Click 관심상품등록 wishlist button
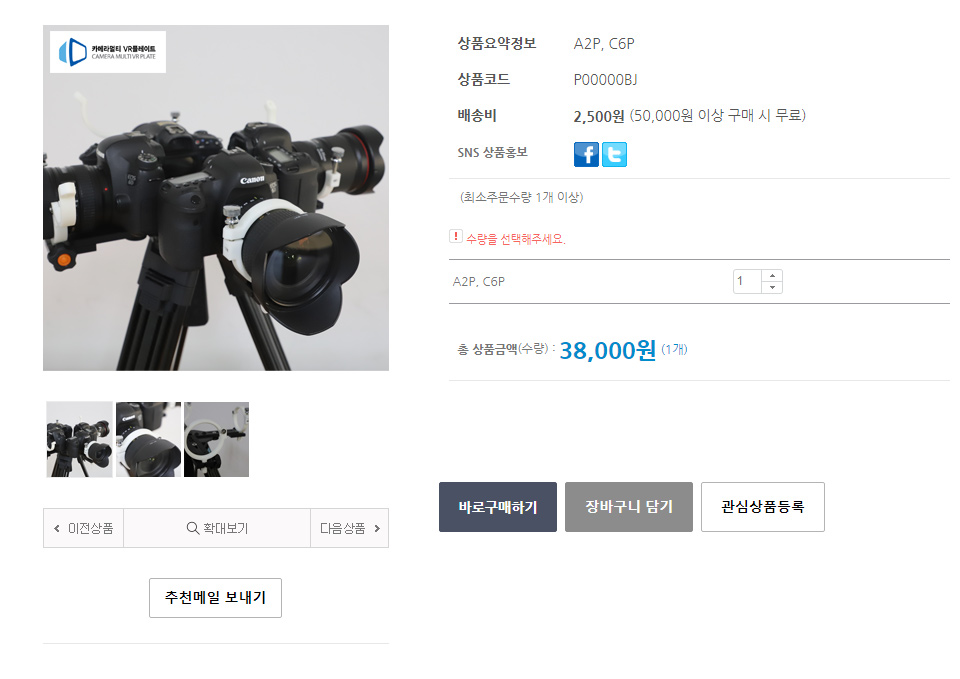 coord(762,507)
